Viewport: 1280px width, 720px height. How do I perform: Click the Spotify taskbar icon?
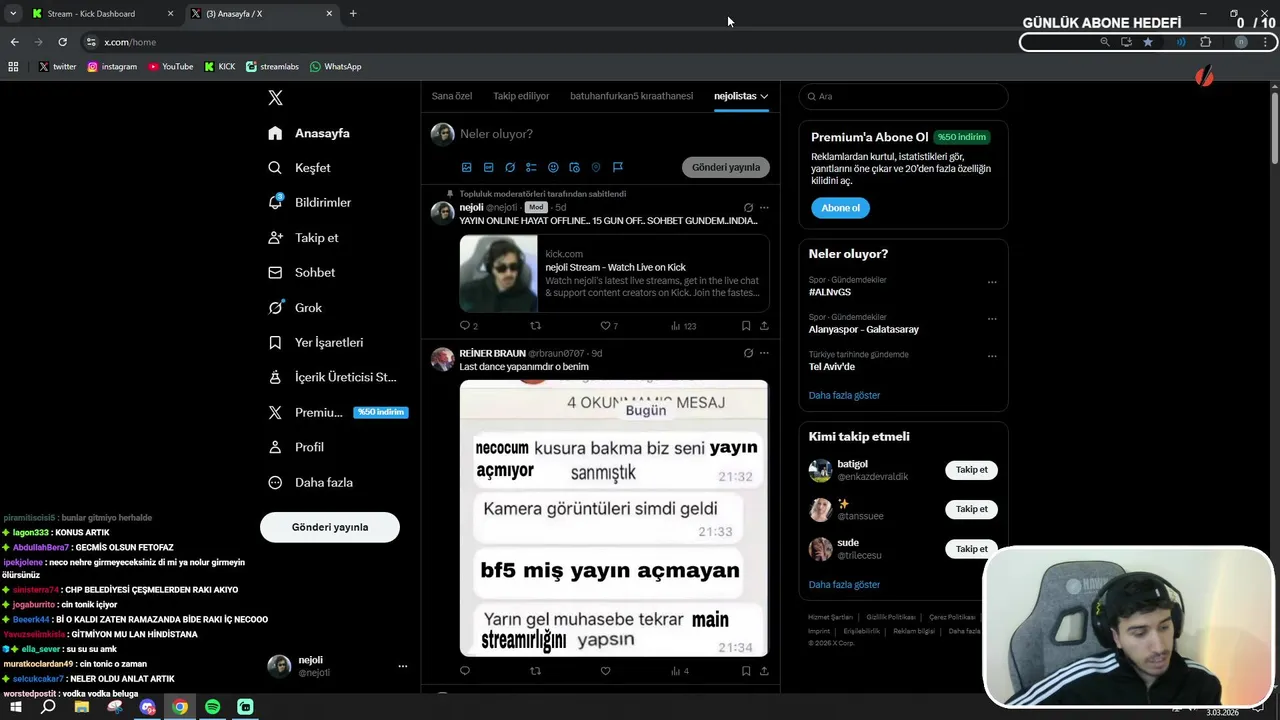[x=212, y=707]
